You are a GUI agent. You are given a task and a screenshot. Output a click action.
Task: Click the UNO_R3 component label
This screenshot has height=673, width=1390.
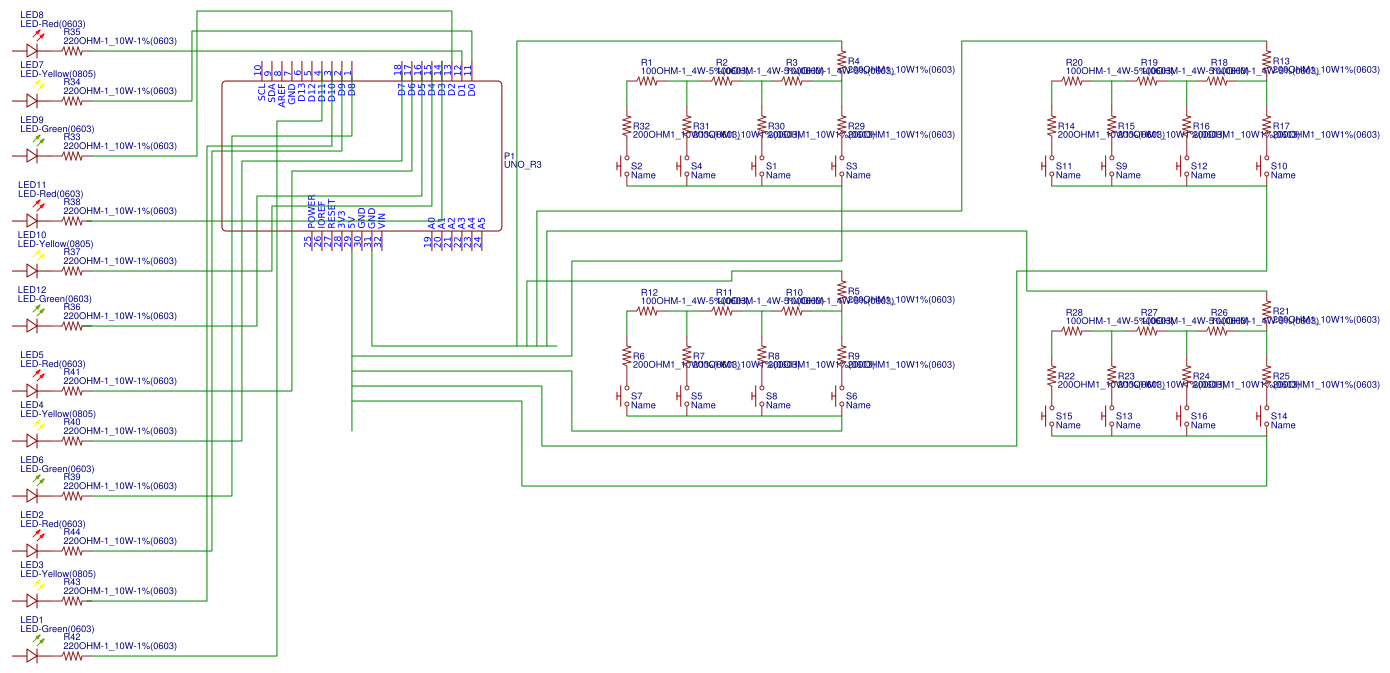[523, 164]
